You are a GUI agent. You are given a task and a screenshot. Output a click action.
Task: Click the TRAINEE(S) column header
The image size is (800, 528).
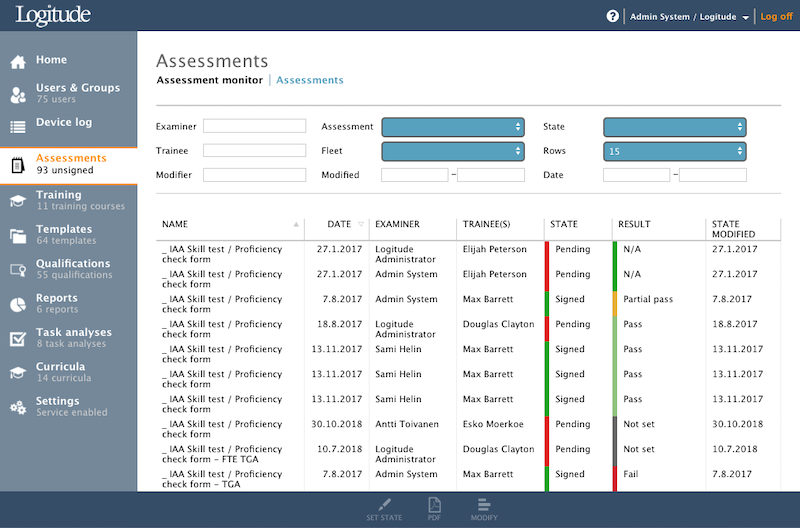click(486, 224)
